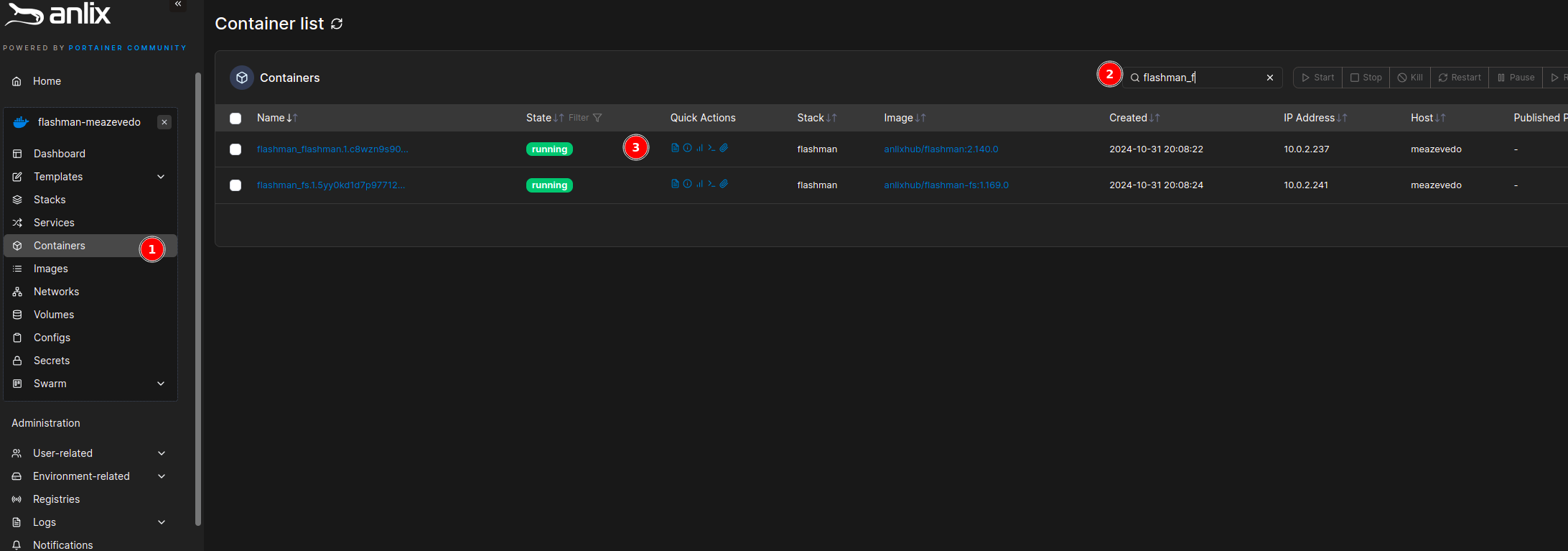This screenshot has width=1568, height=551.
Task: Open anlixhub/flashman-fs:1.169.0 image link
Action: pos(946,185)
